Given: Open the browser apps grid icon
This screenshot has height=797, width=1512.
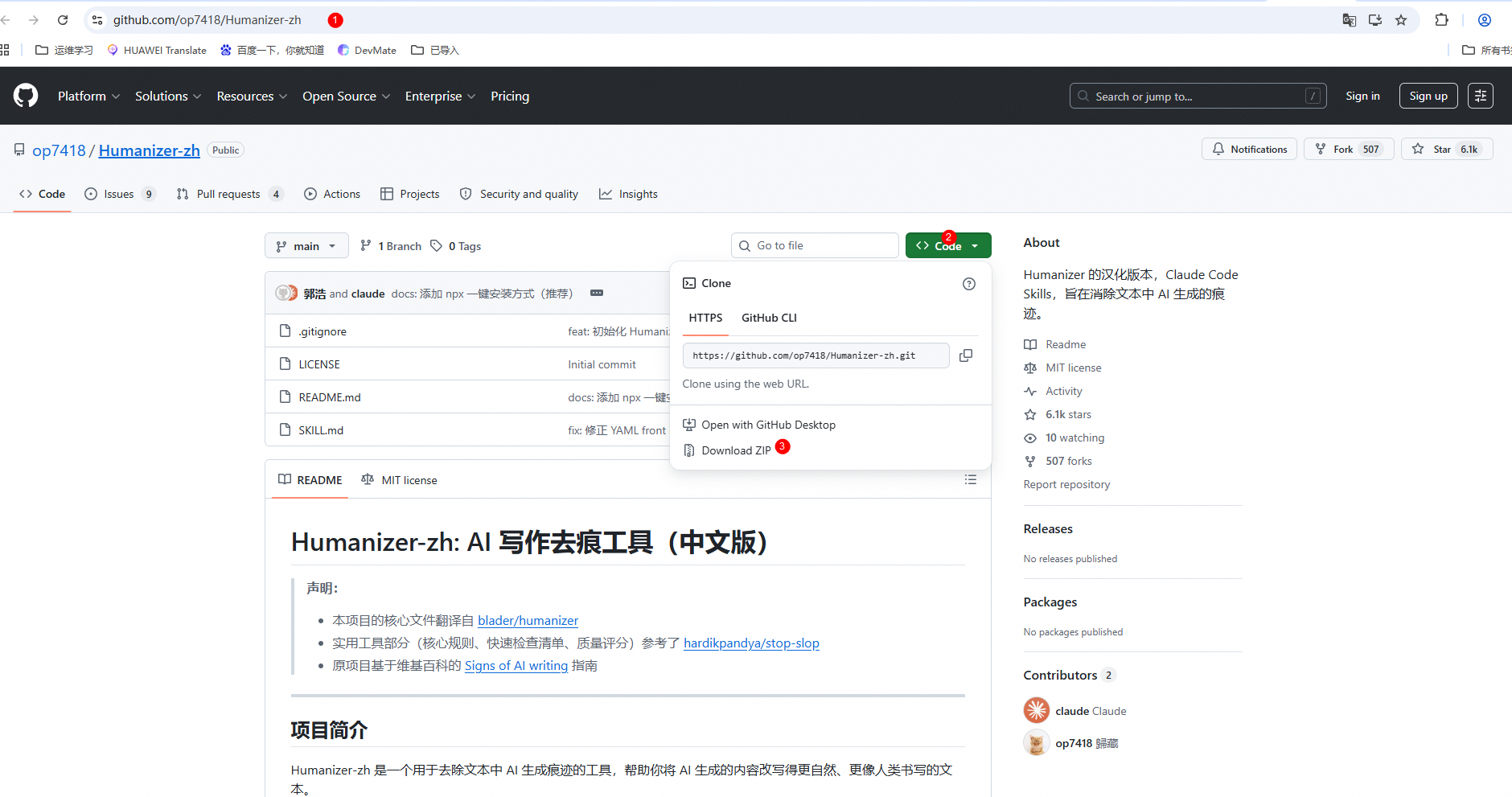Looking at the screenshot, I should click(5, 50).
